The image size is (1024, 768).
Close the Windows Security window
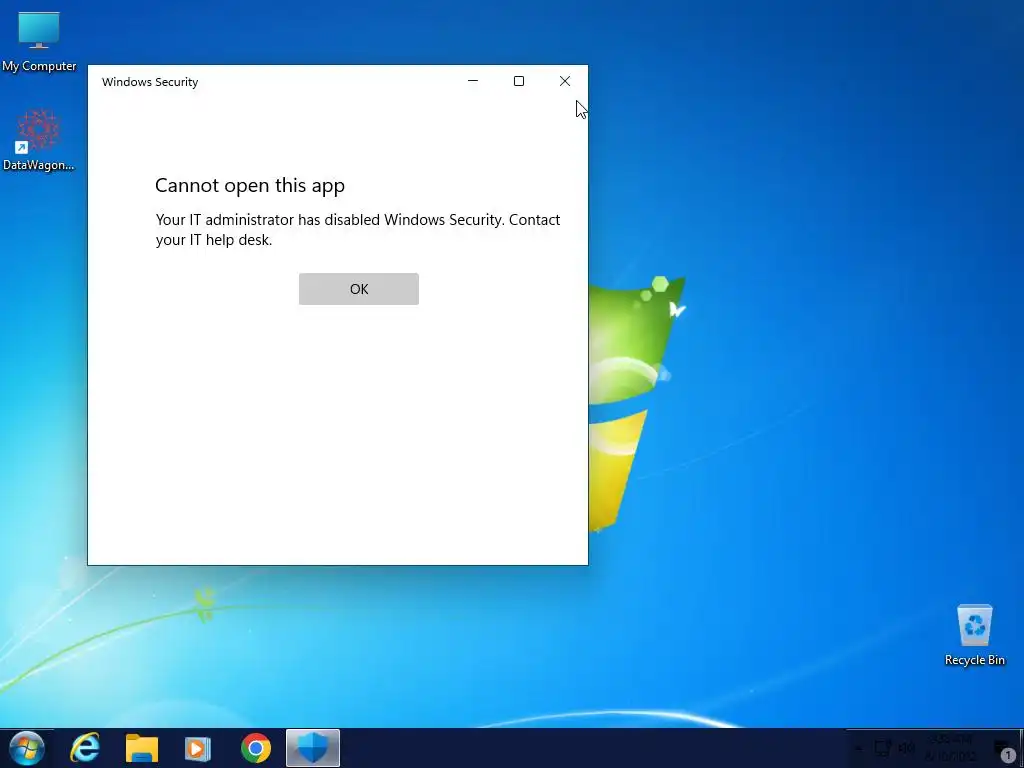(x=565, y=81)
